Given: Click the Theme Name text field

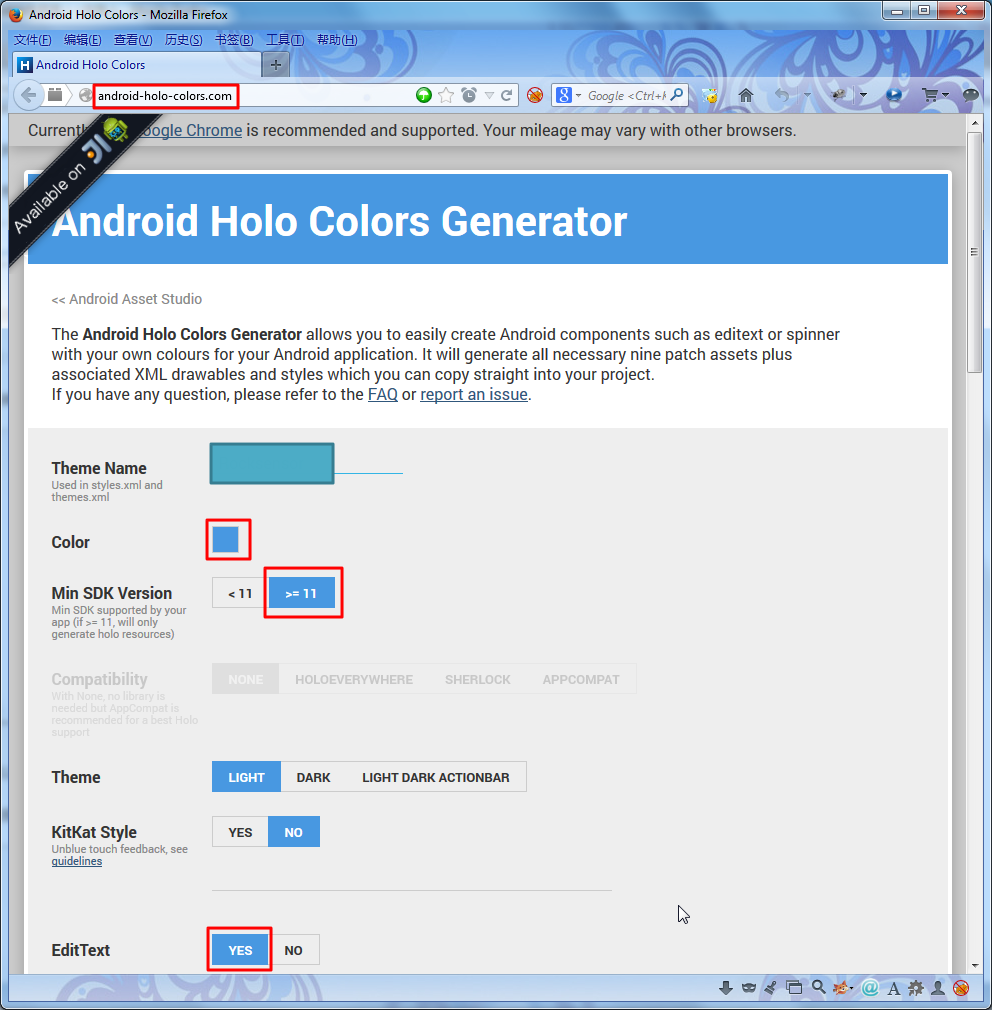Looking at the screenshot, I should [x=307, y=464].
